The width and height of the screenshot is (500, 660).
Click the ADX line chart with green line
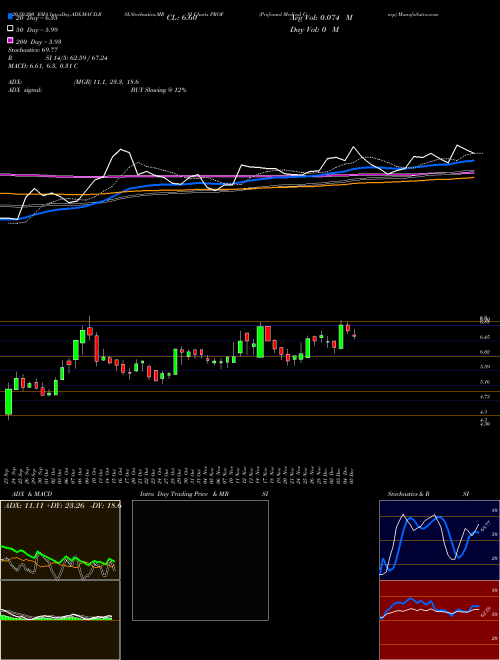60,540
